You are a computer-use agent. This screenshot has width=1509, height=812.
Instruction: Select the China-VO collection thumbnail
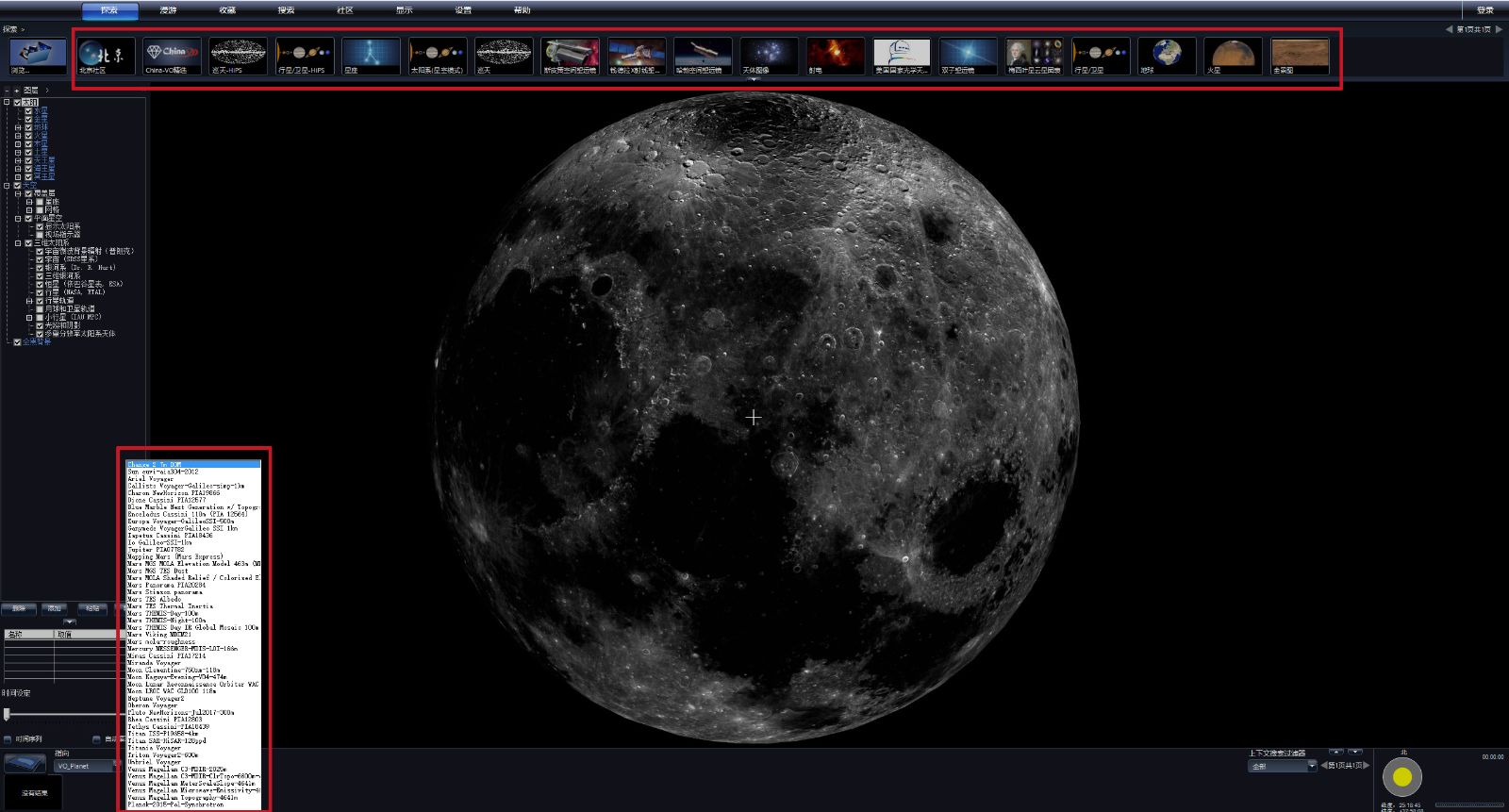pyautogui.click(x=172, y=55)
